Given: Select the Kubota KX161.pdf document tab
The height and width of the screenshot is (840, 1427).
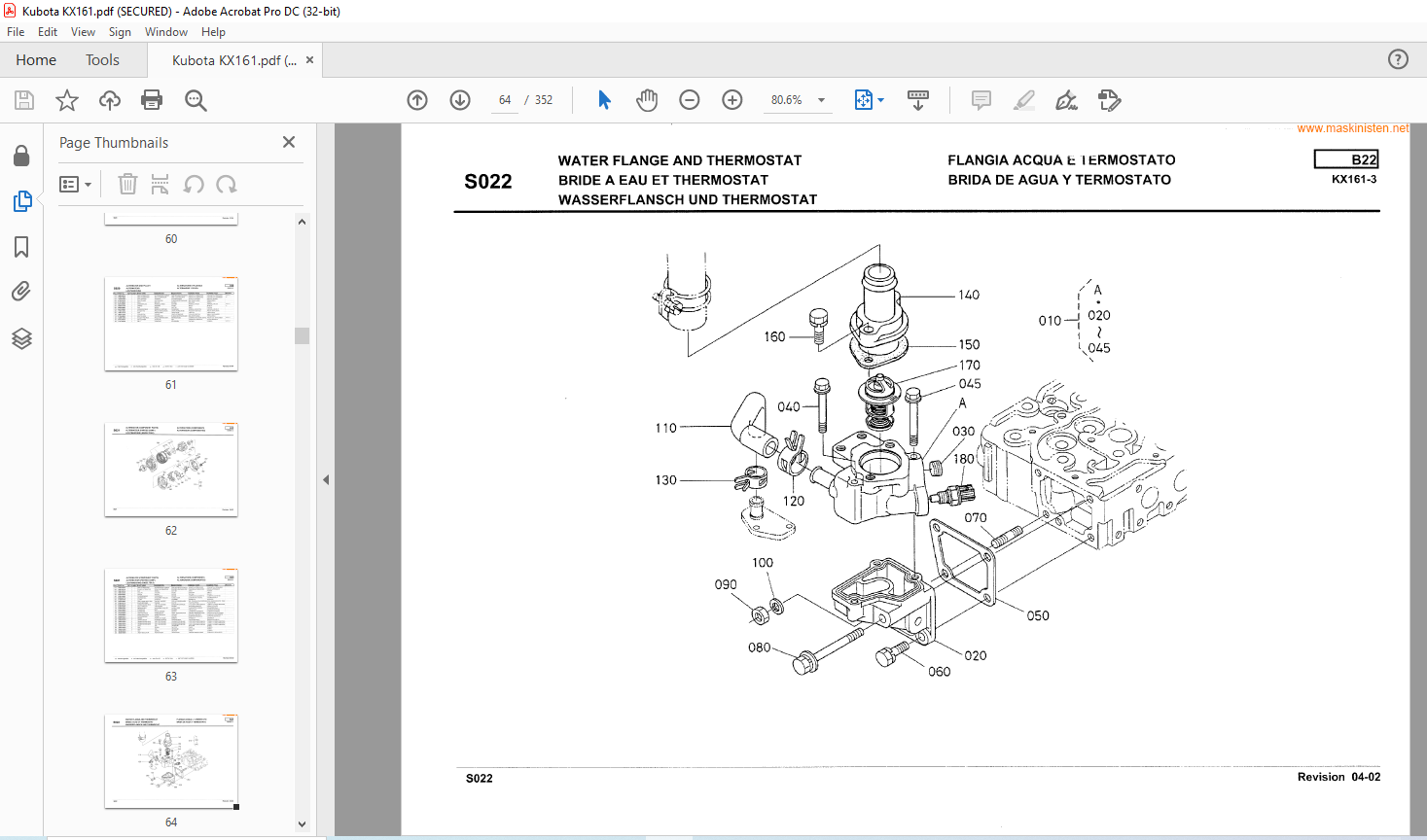Looking at the screenshot, I should click(x=233, y=59).
